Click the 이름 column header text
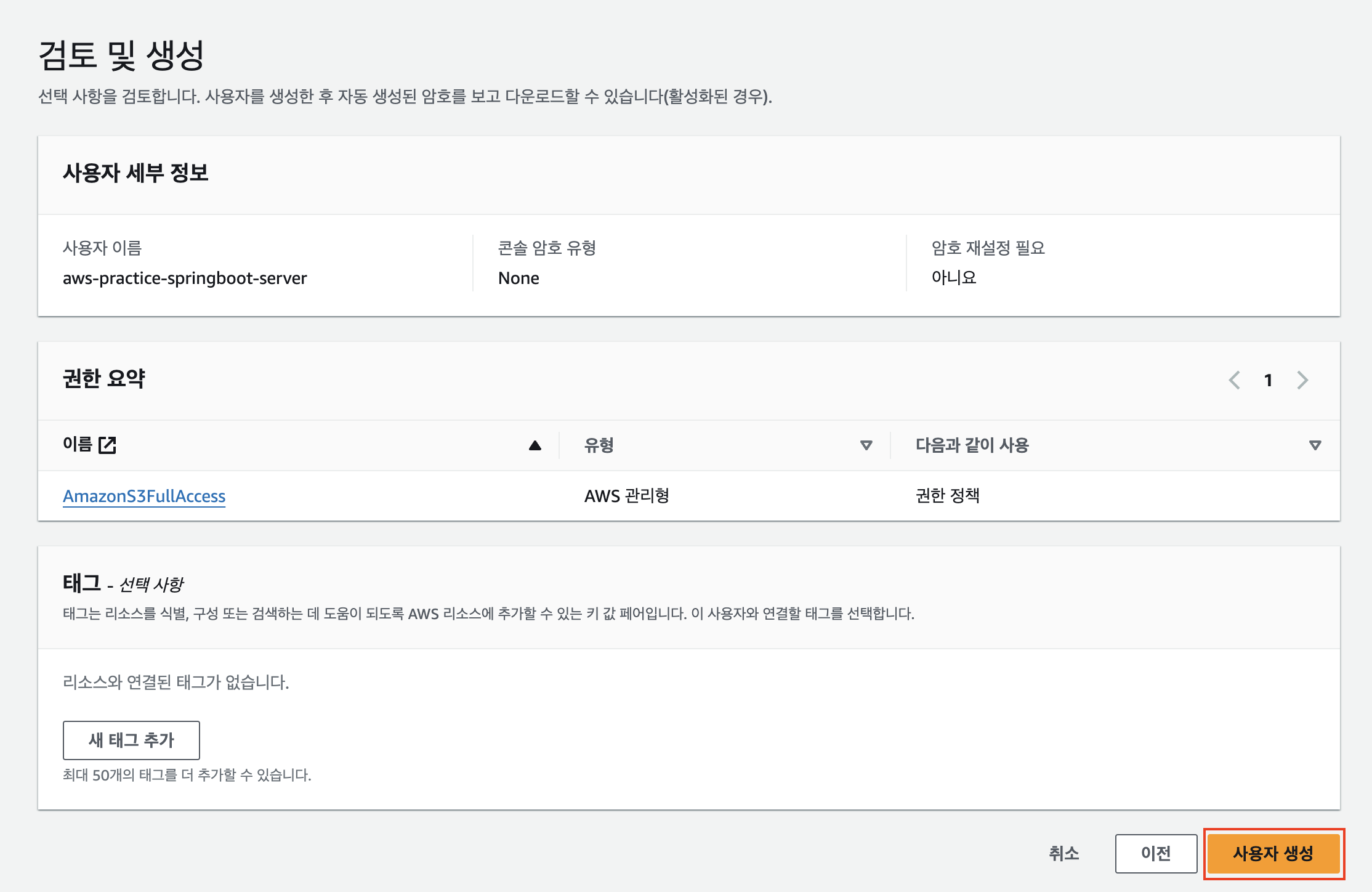This screenshot has width=1372, height=892. [x=77, y=445]
